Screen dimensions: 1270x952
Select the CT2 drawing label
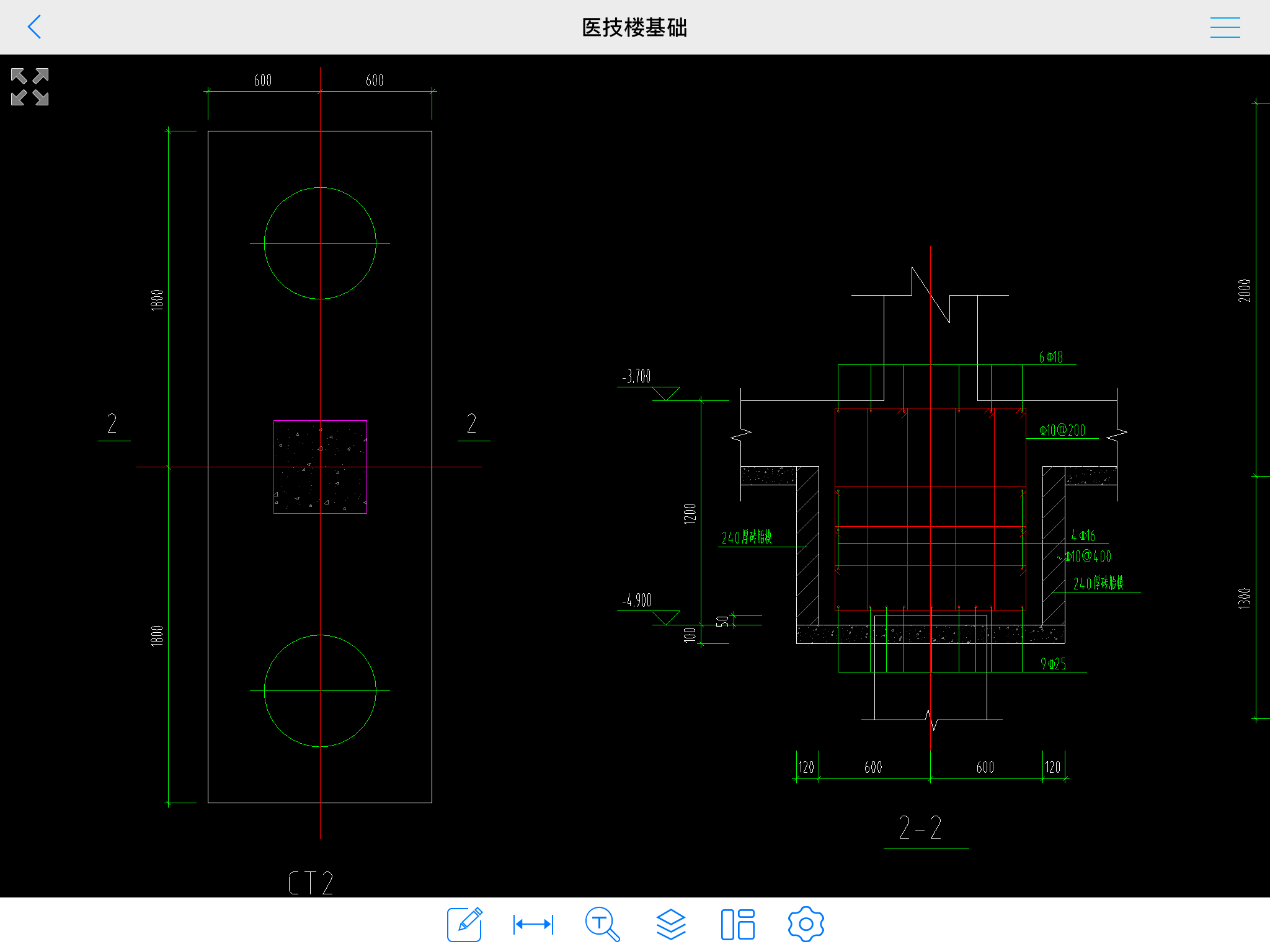(311, 883)
